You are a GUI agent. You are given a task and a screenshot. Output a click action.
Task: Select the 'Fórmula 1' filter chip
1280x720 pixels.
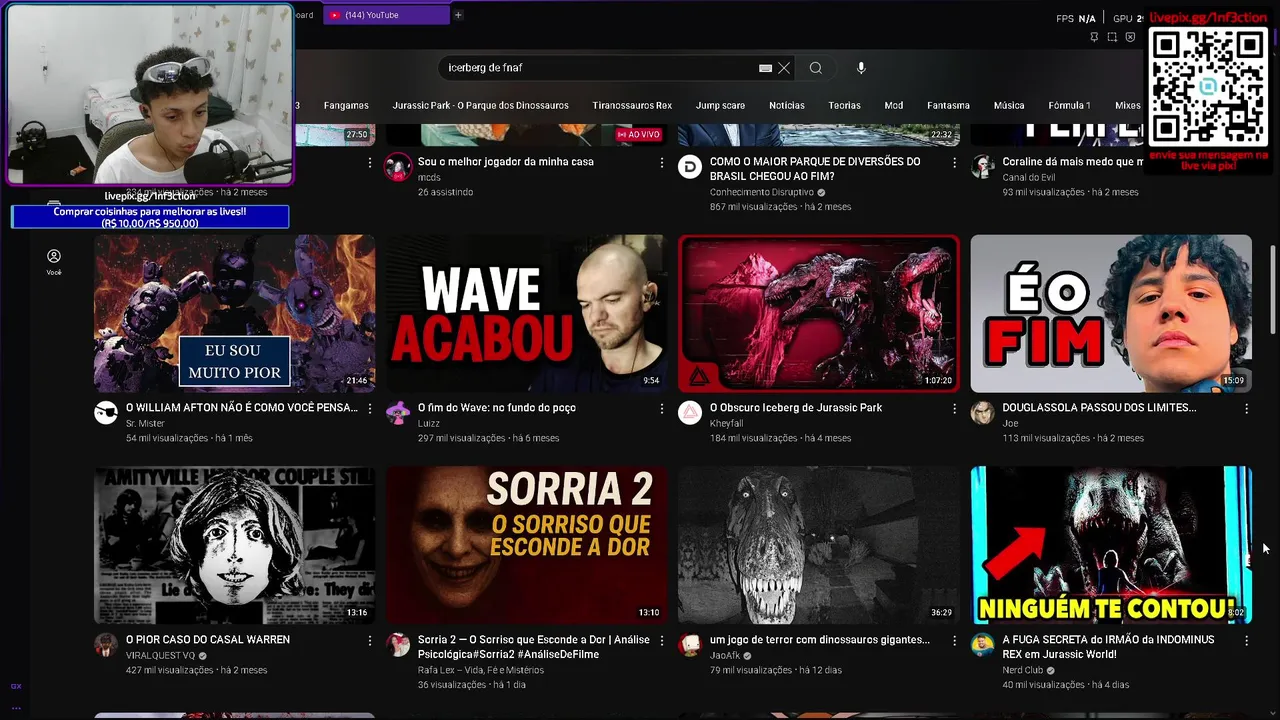pyautogui.click(x=1069, y=105)
